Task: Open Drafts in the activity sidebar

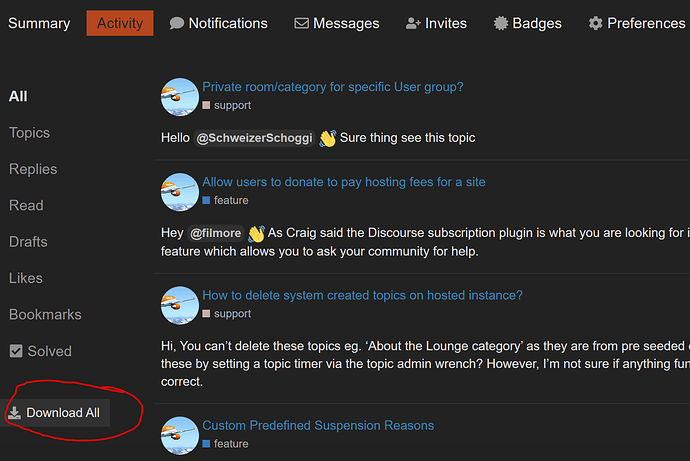Action: [28, 242]
